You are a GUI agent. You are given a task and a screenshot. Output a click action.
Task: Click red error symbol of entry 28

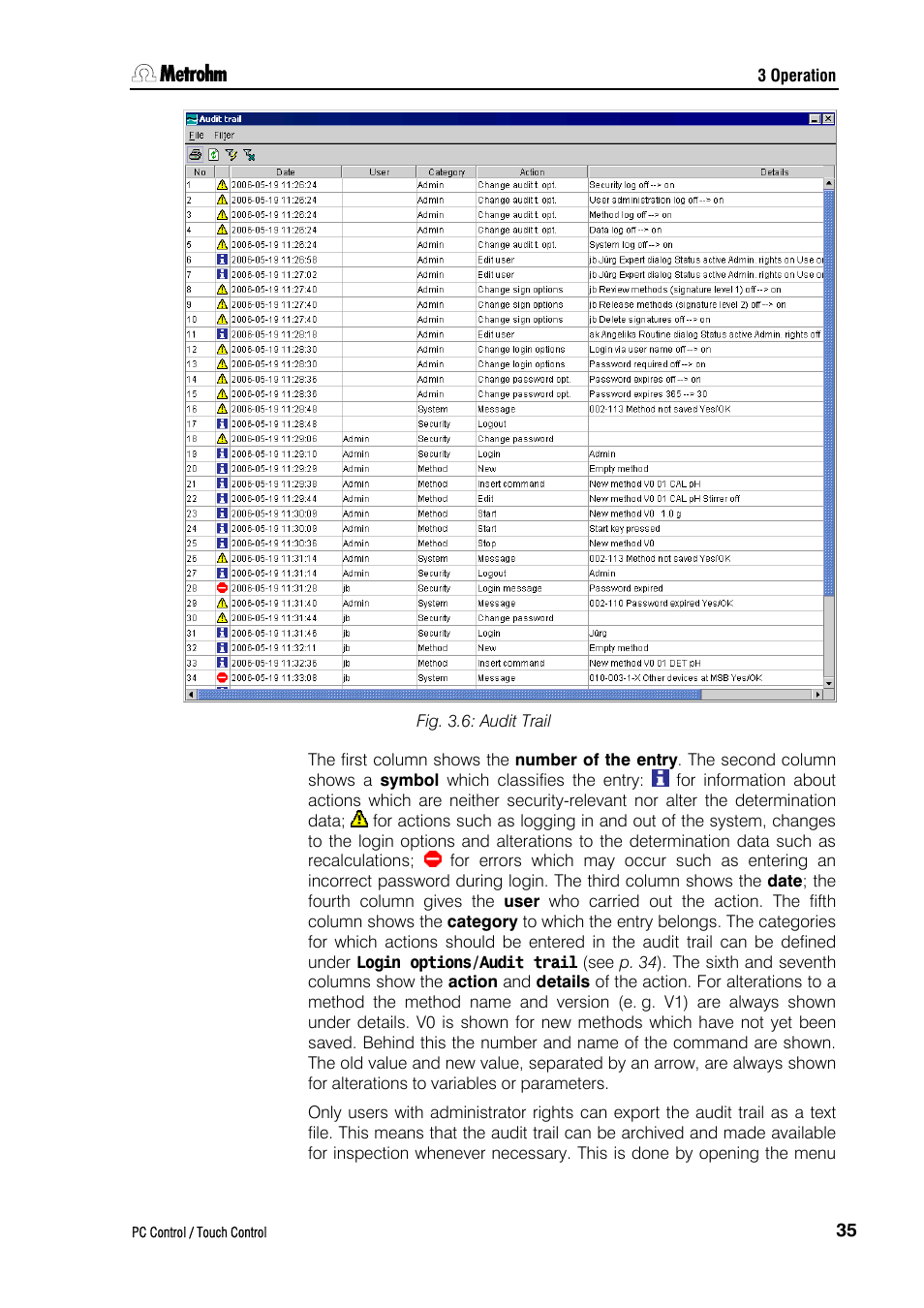click(222, 588)
